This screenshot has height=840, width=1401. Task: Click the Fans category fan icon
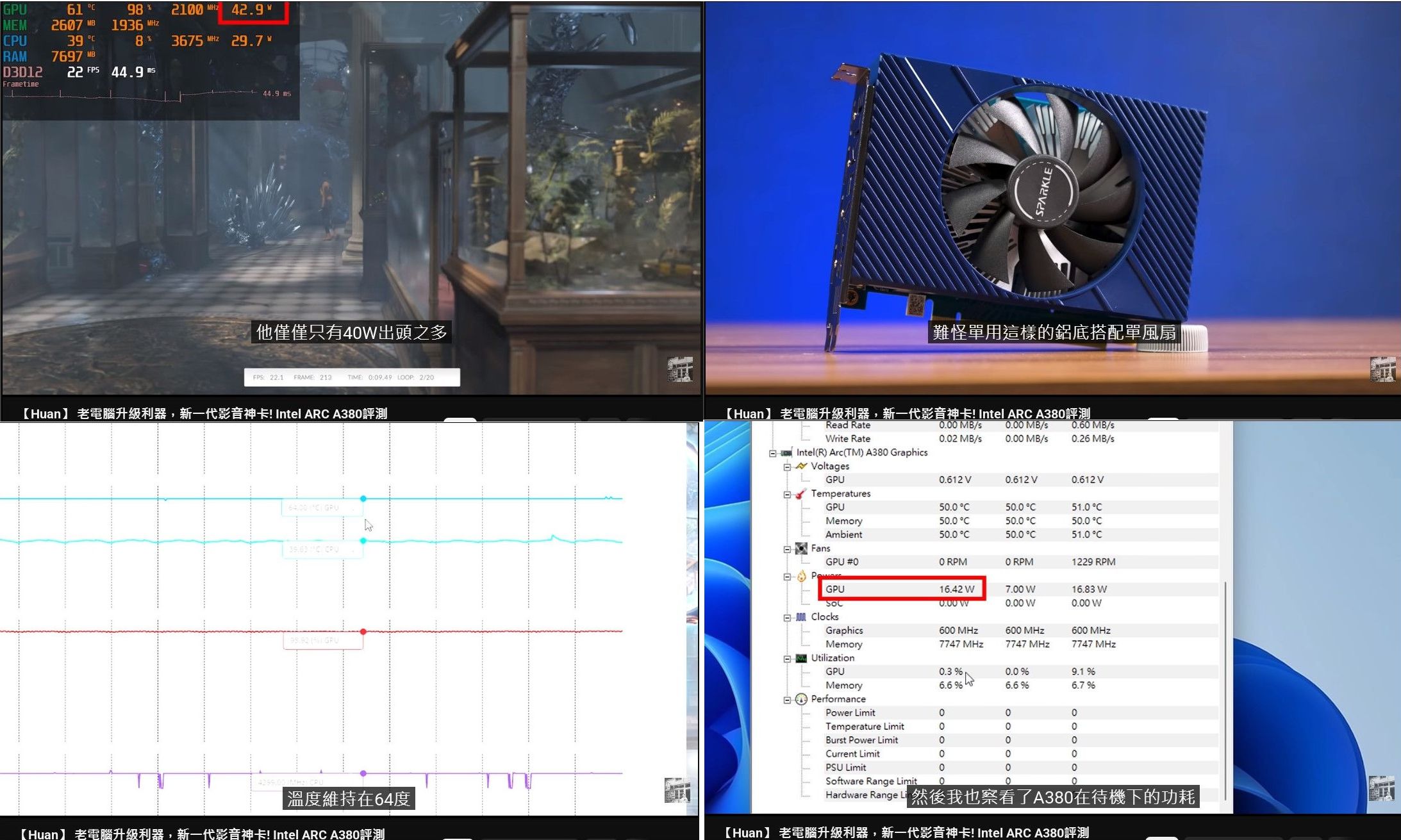(x=801, y=548)
